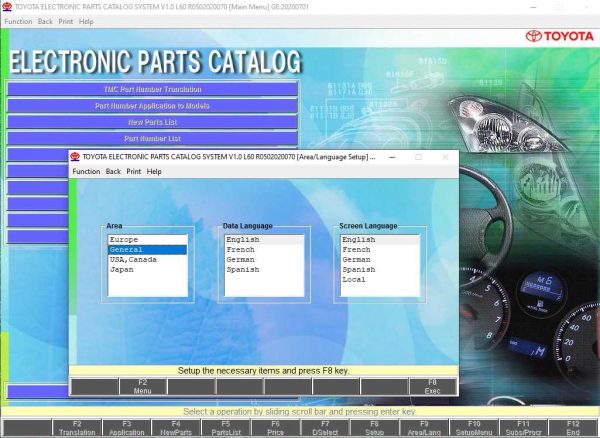Minimize the Area/Language Setup window
Viewport: 600px width, 438px height.
(392, 157)
